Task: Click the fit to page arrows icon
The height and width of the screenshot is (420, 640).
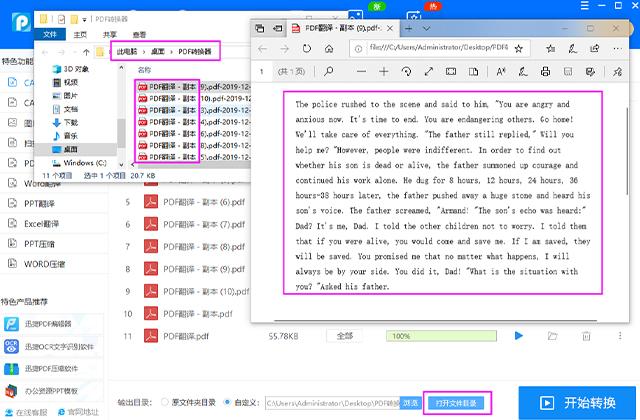Action: (x=429, y=72)
